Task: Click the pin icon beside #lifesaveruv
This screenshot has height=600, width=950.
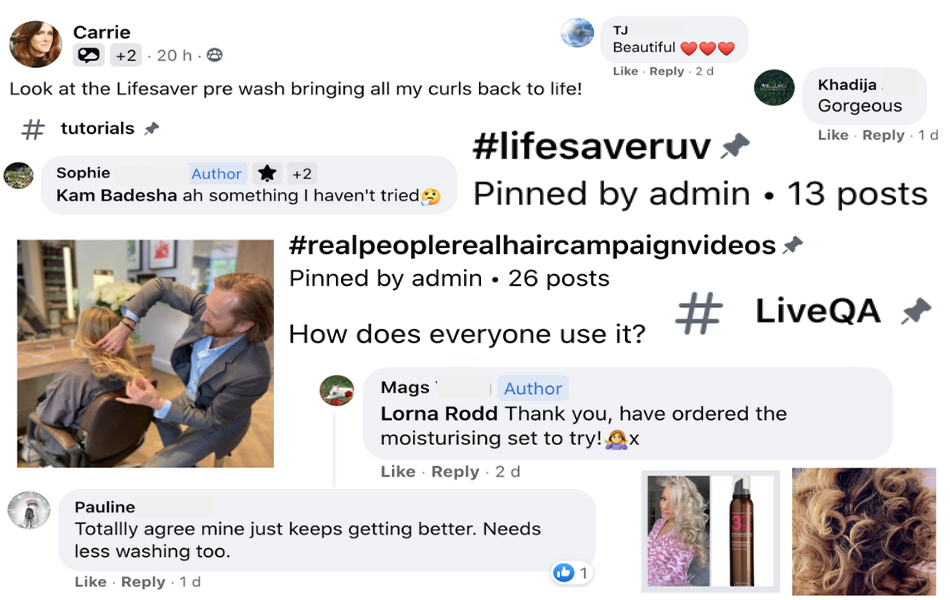Action: 735,146
